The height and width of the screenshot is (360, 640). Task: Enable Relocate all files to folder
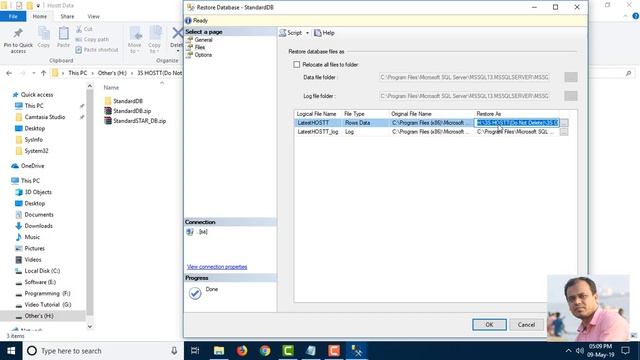tap(297, 64)
